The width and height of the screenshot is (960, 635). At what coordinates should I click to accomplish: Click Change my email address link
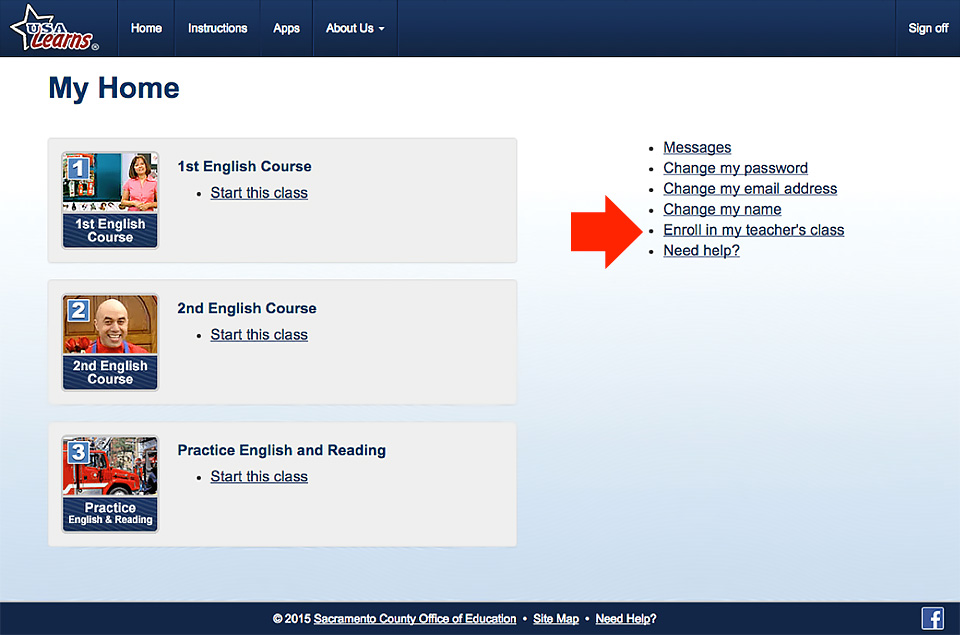tap(750, 188)
